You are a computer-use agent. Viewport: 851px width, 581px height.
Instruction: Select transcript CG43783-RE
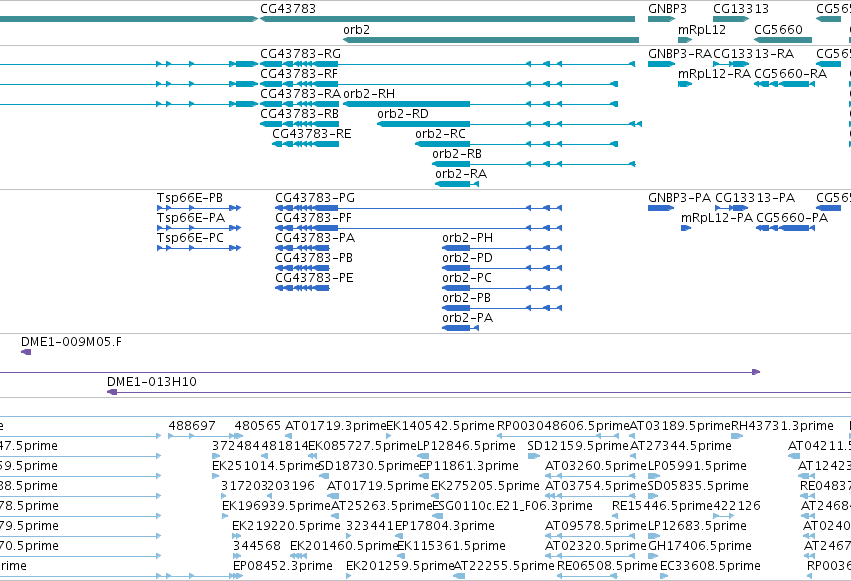click(x=305, y=144)
